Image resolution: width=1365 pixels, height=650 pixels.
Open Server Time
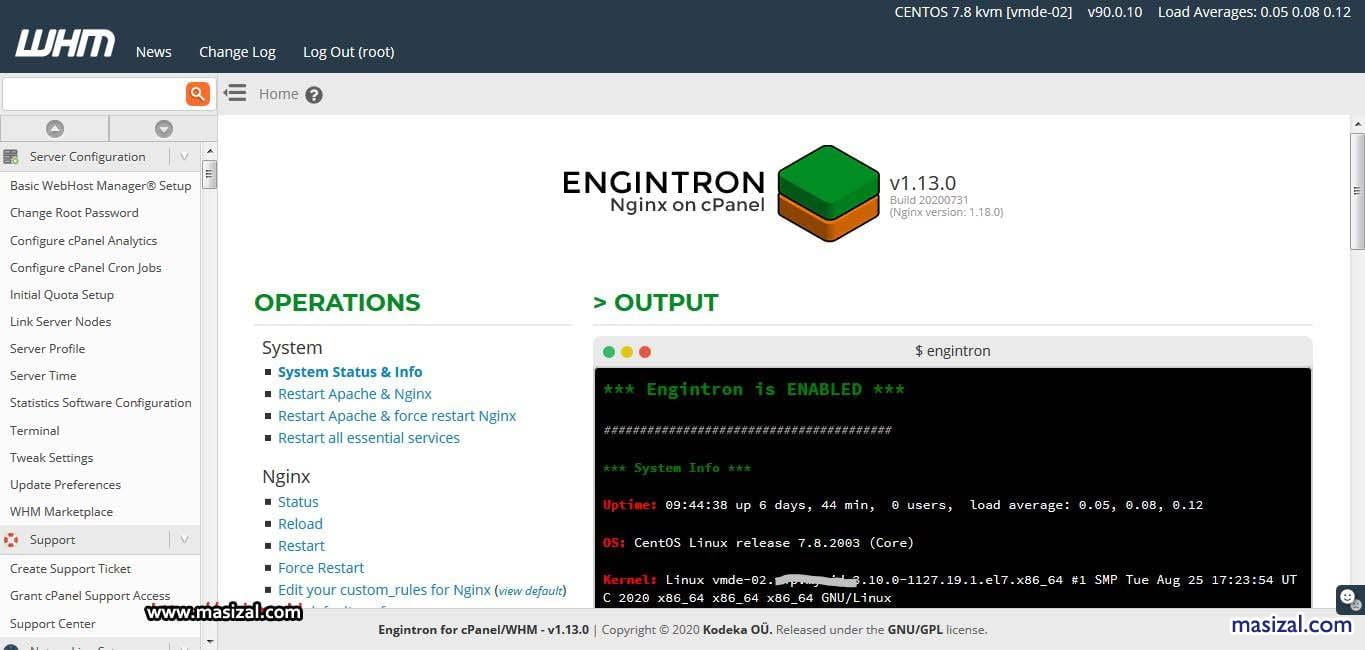click(x=43, y=376)
